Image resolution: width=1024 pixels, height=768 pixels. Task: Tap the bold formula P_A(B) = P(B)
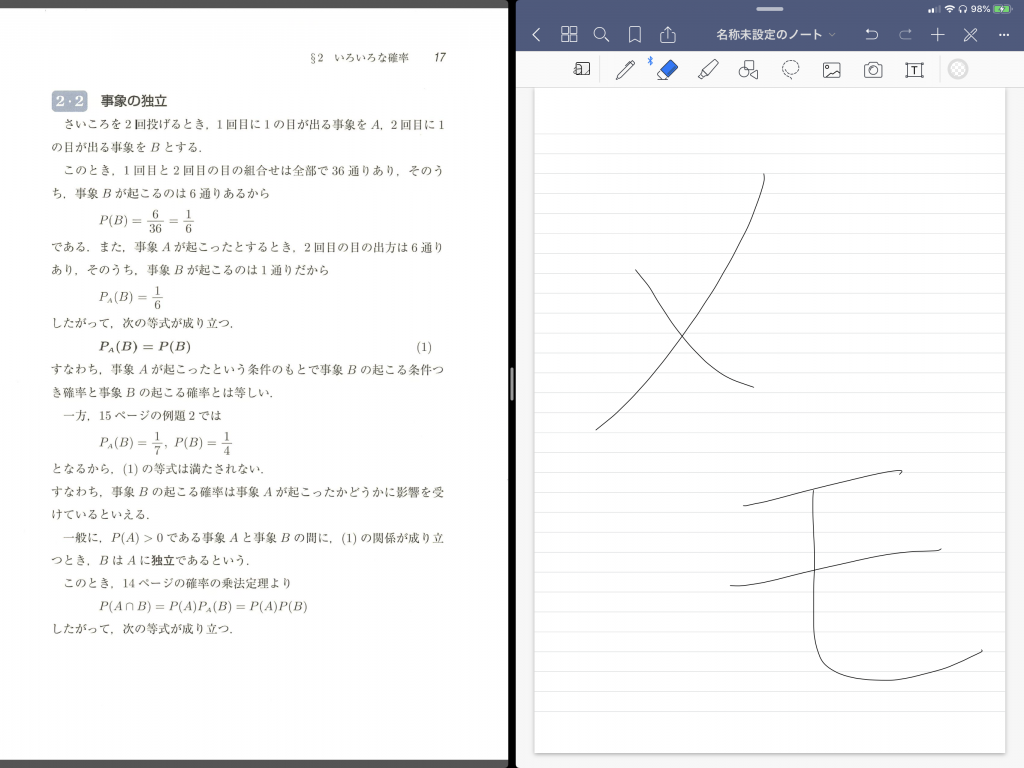tap(145, 347)
